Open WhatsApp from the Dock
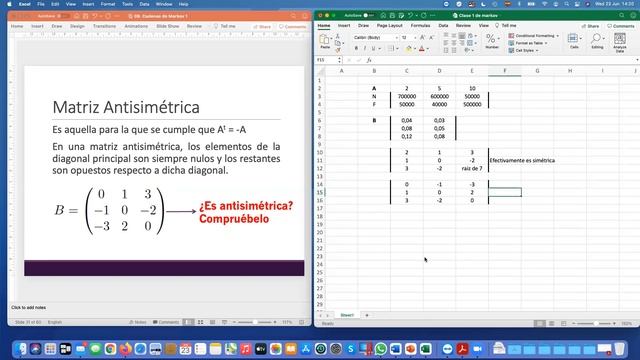Image resolution: width=640 pixels, height=360 pixels. pos(380,349)
